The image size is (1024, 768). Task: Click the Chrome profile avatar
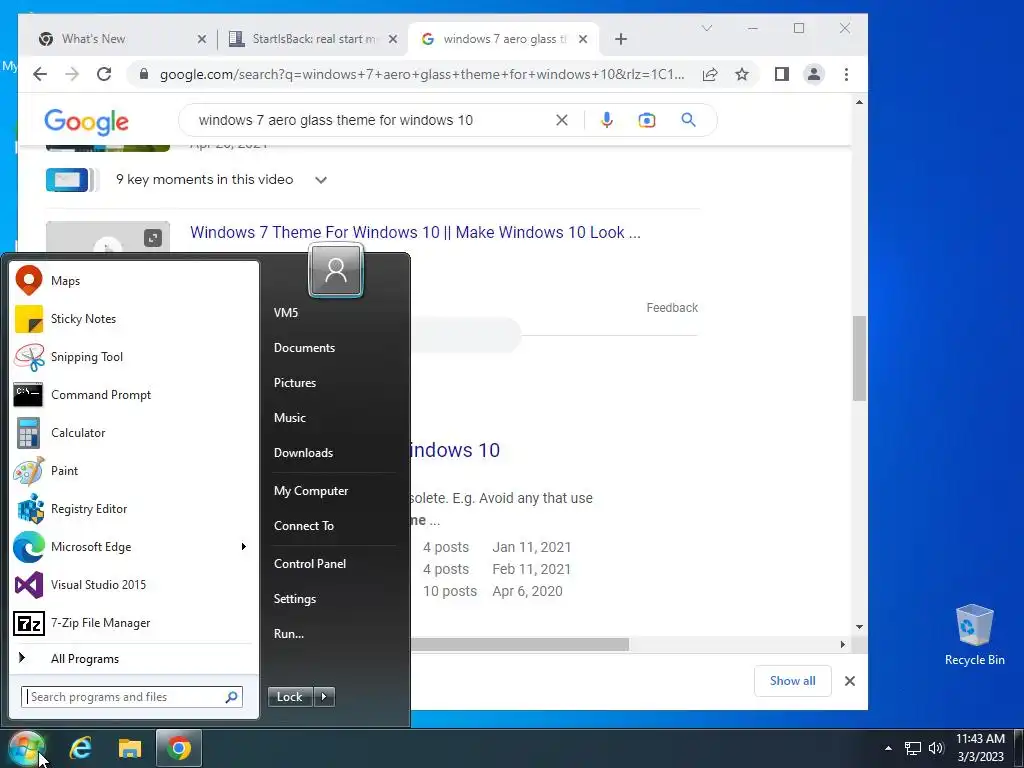click(x=814, y=74)
